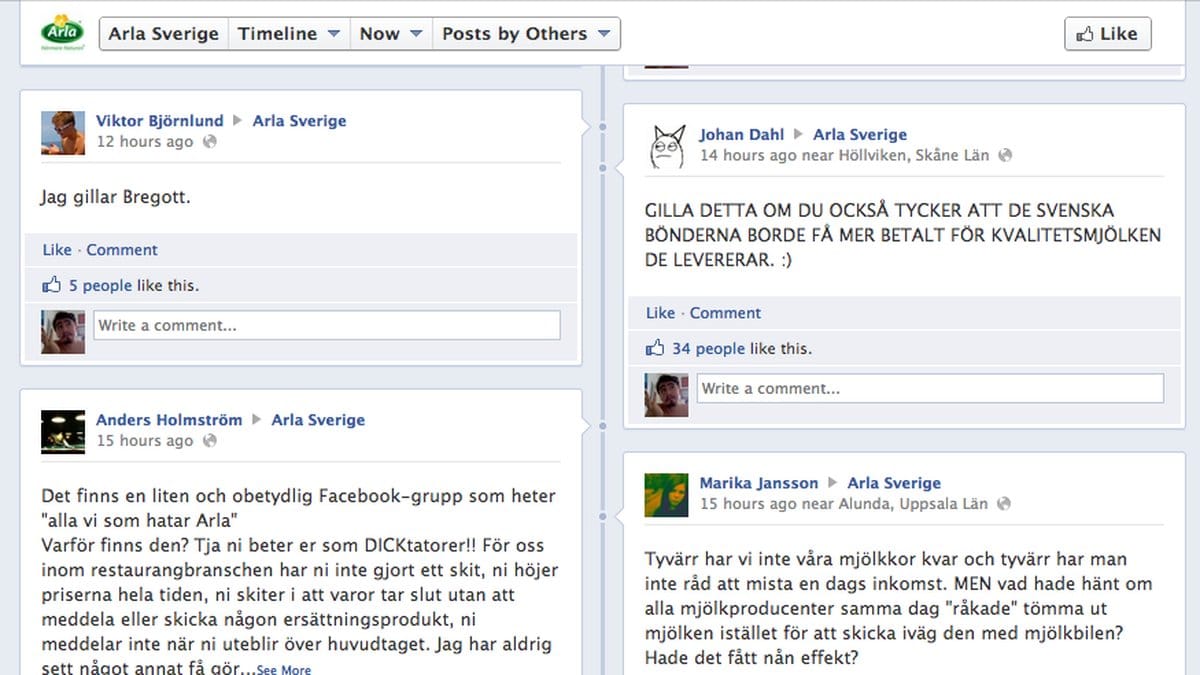
Task: Open Arla Sverige link in Anders' post
Action: pos(318,420)
